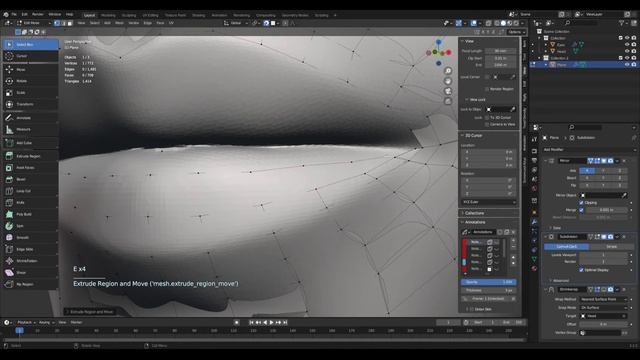Collapse the 3D Cursor panel

(473, 136)
